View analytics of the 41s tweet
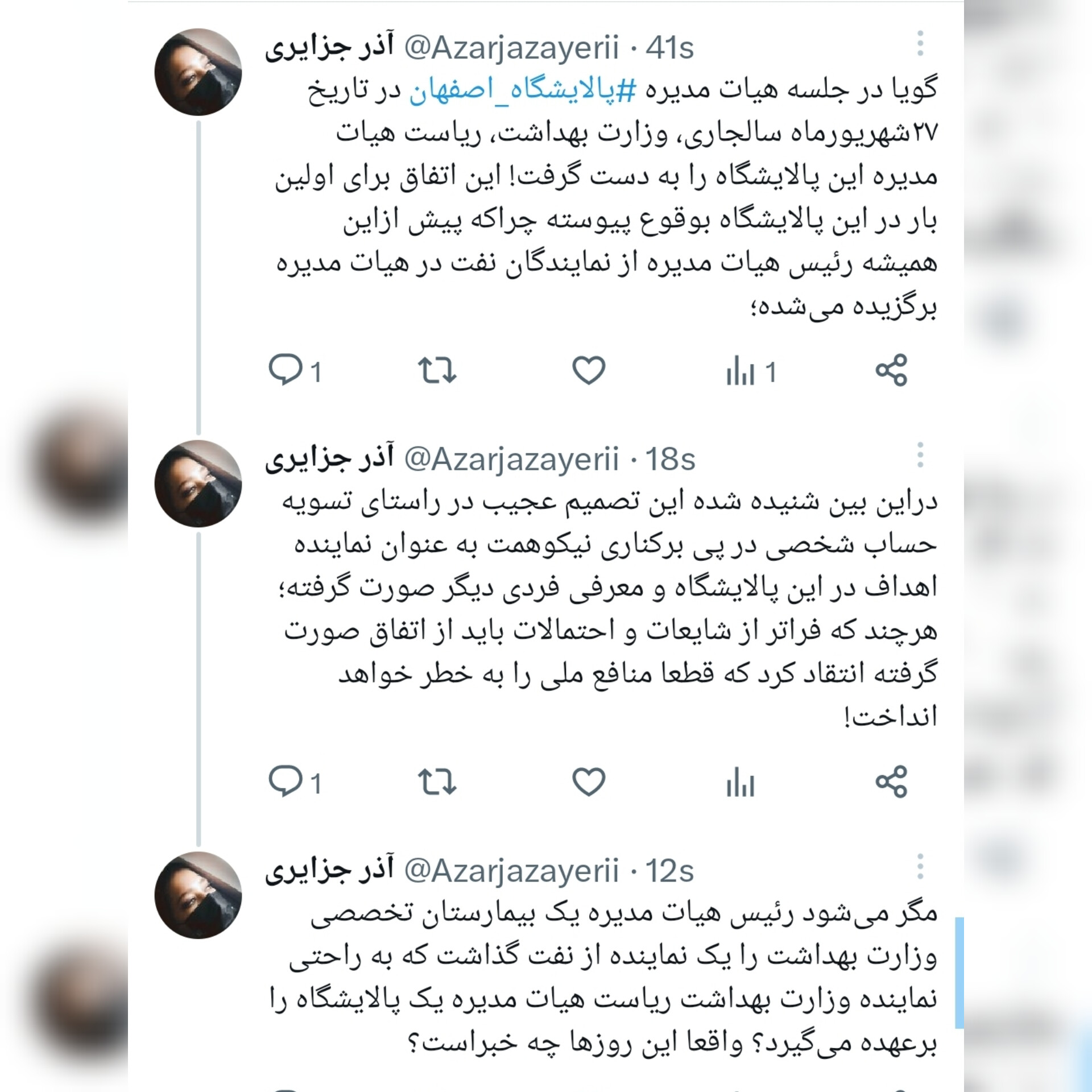The height and width of the screenshot is (1092, 1092). coord(751,372)
